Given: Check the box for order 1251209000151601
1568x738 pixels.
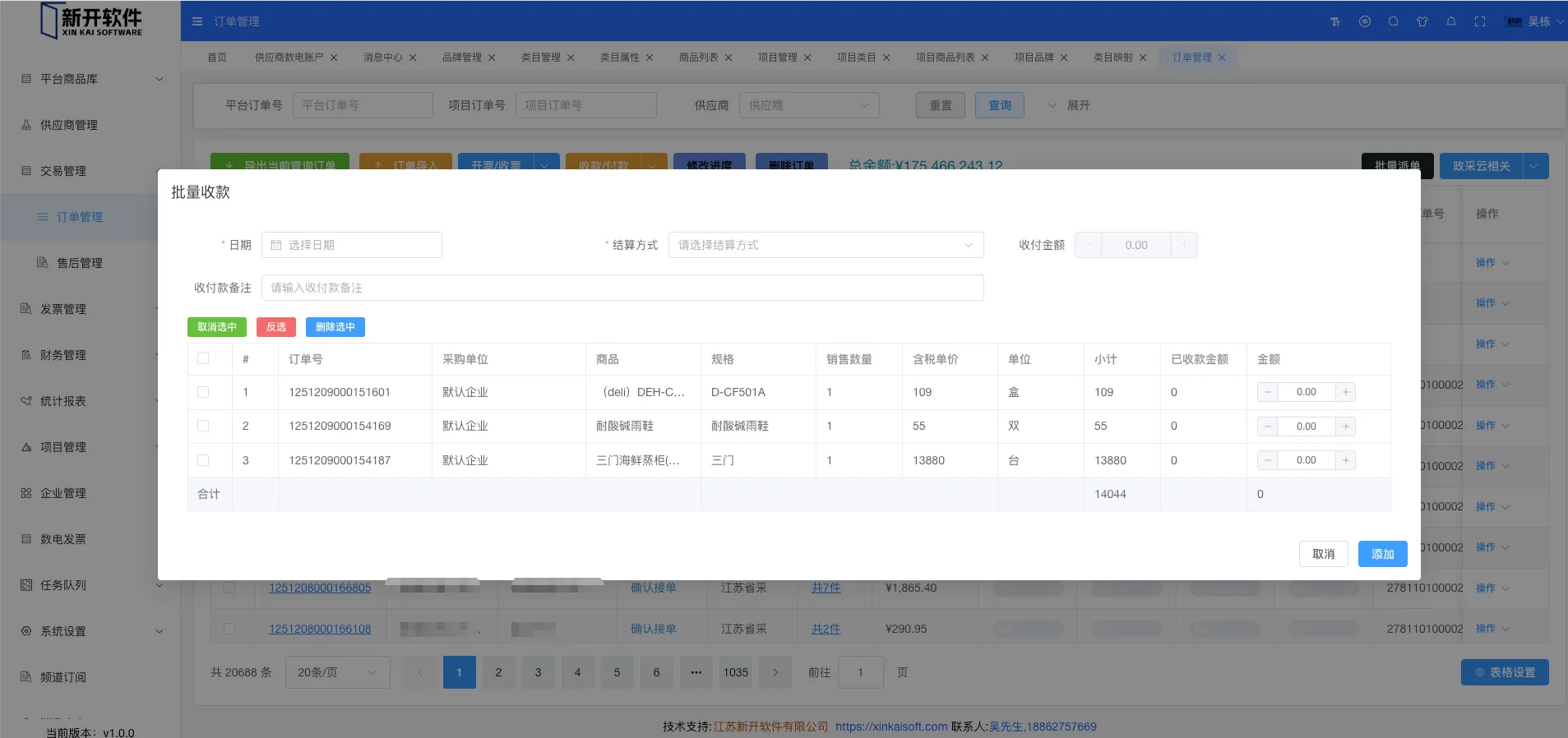Looking at the screenshot, I should tap(203, 393).
